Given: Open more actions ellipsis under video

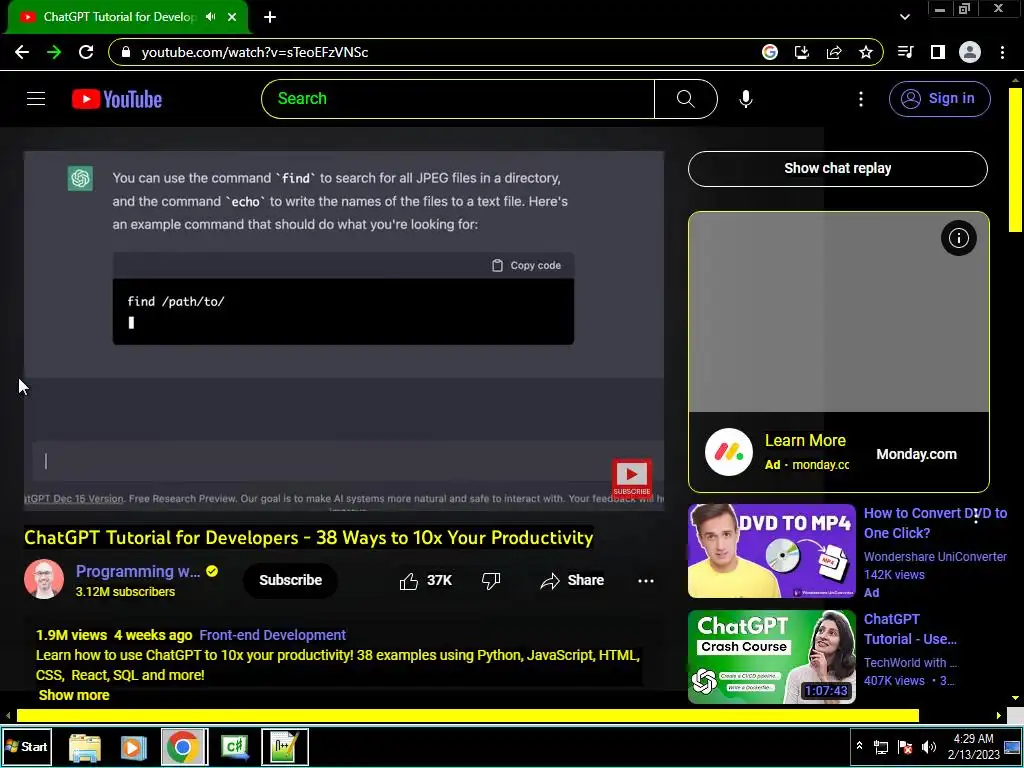Looking at the screenshot, I should coord(646,581).
